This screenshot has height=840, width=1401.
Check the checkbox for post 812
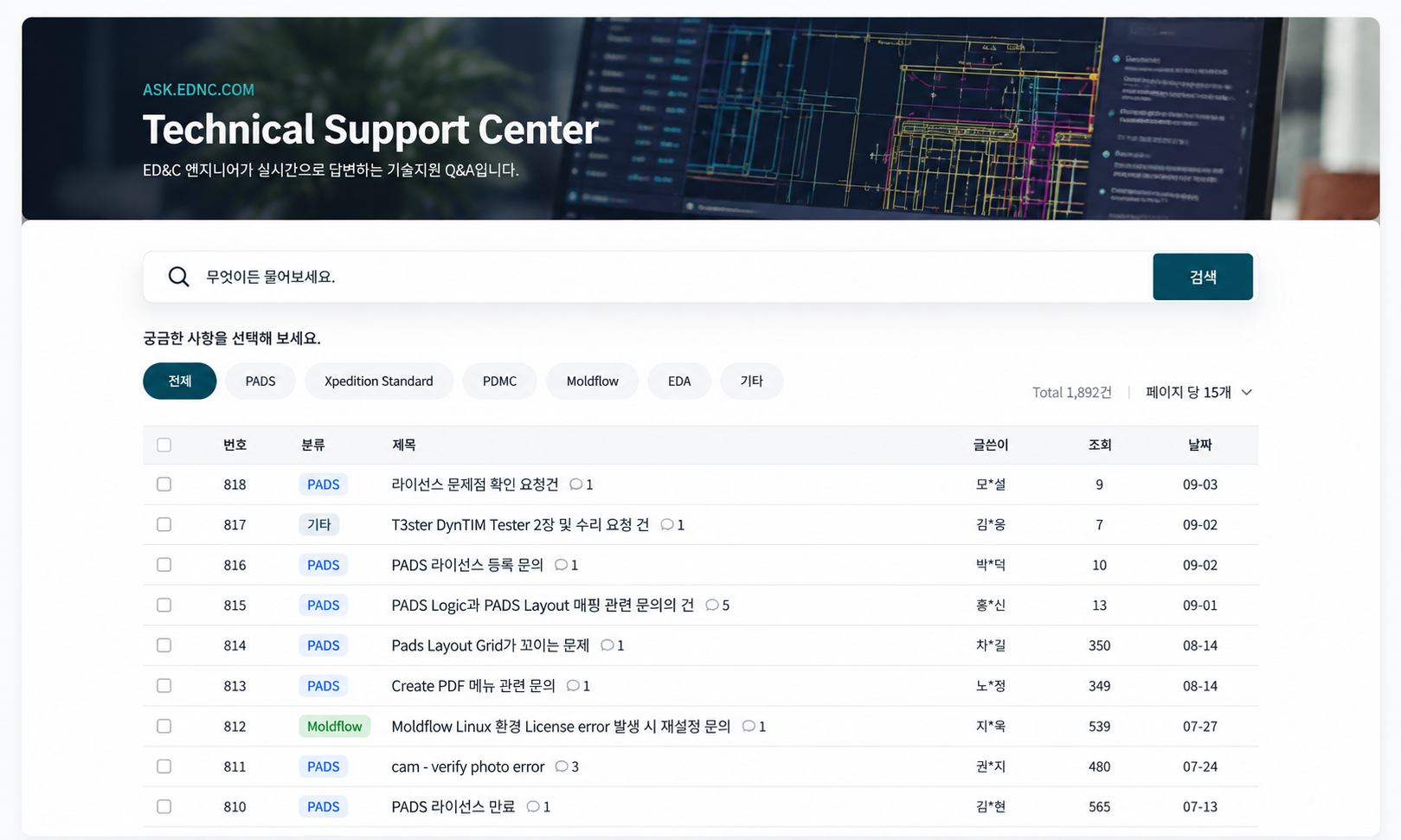tap(164, 726)
